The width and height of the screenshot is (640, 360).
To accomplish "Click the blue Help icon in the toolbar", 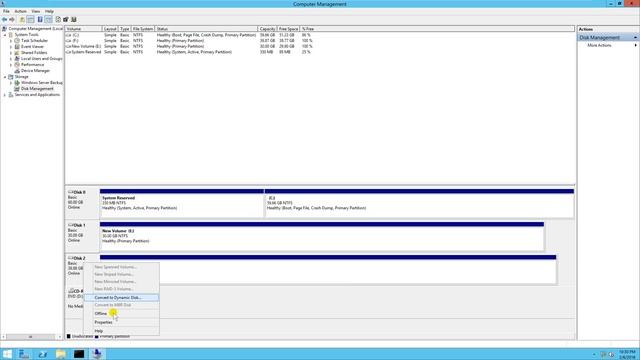I will [x=40, y=20].
